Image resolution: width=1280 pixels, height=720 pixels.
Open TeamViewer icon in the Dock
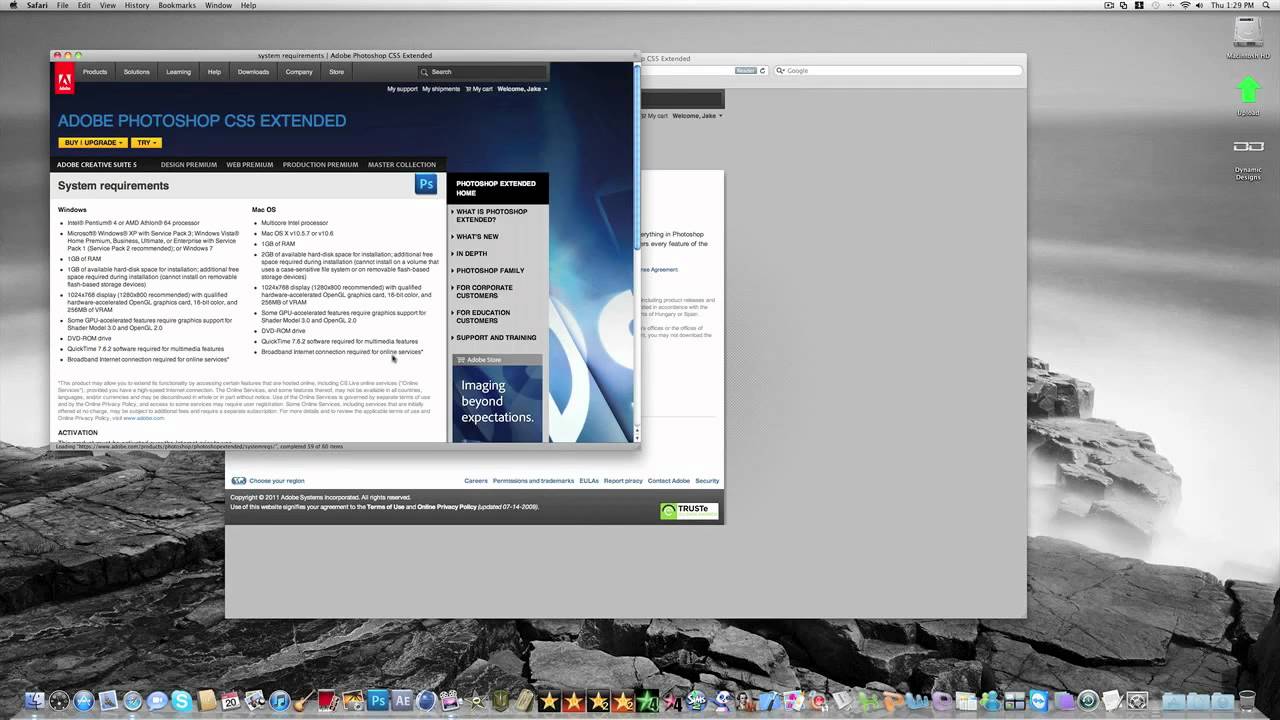(x=1039, y=701)
